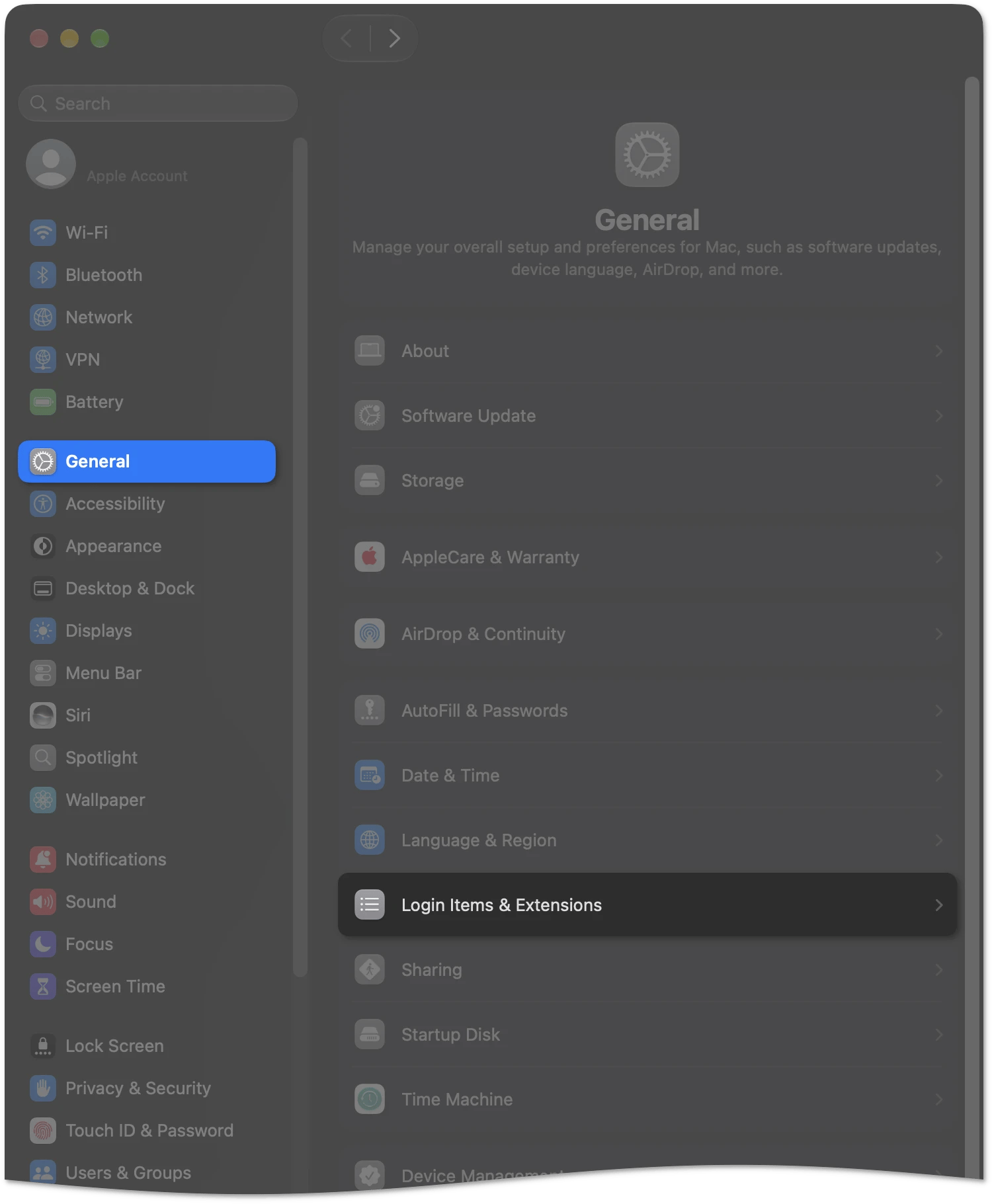The height and width of the screenshot is (1204, 992).
Task: Open Privacy & Security settings
Action: [x=147, y=1088]
